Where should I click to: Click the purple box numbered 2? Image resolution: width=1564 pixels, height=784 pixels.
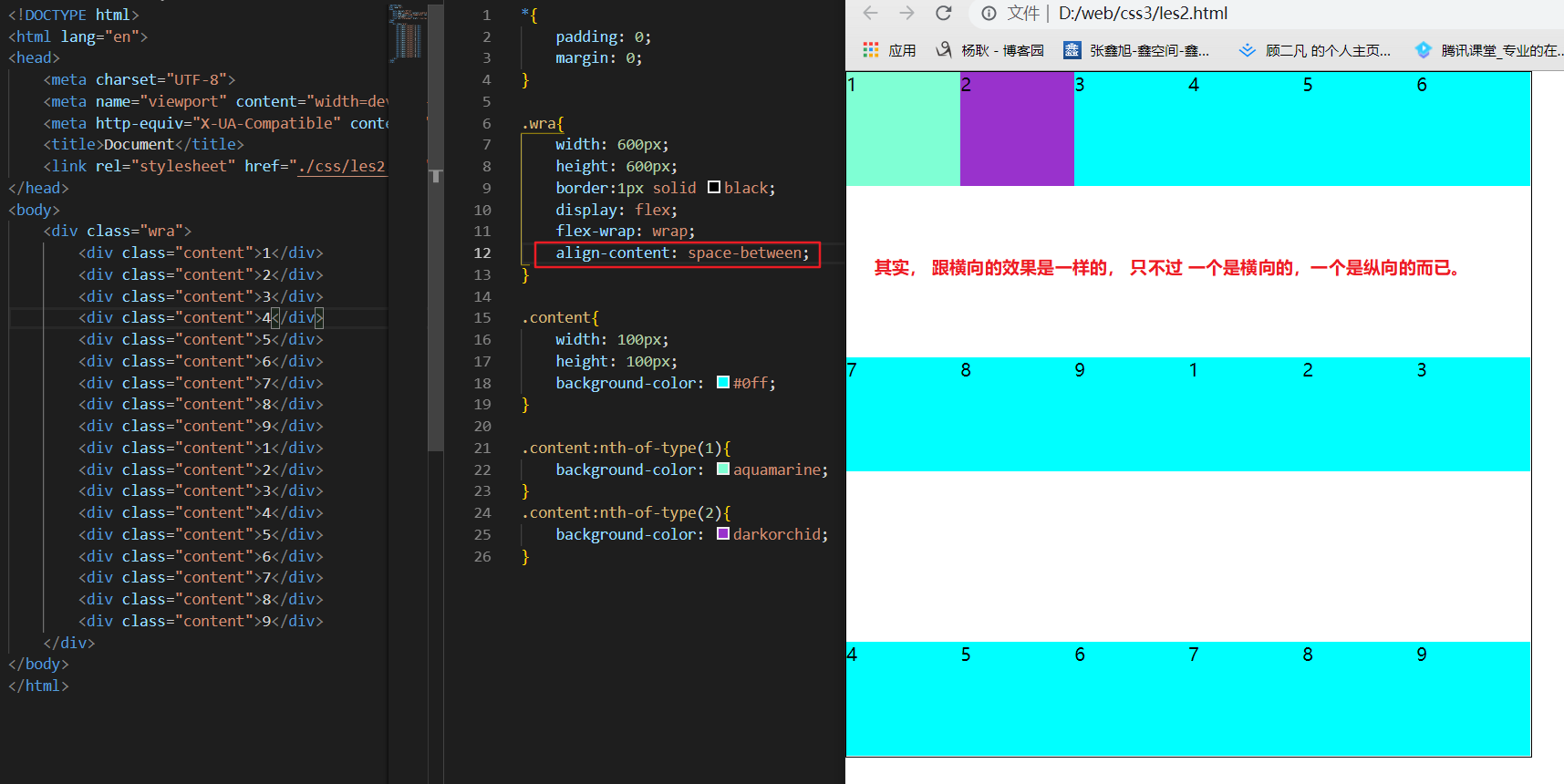point(1017,129)
